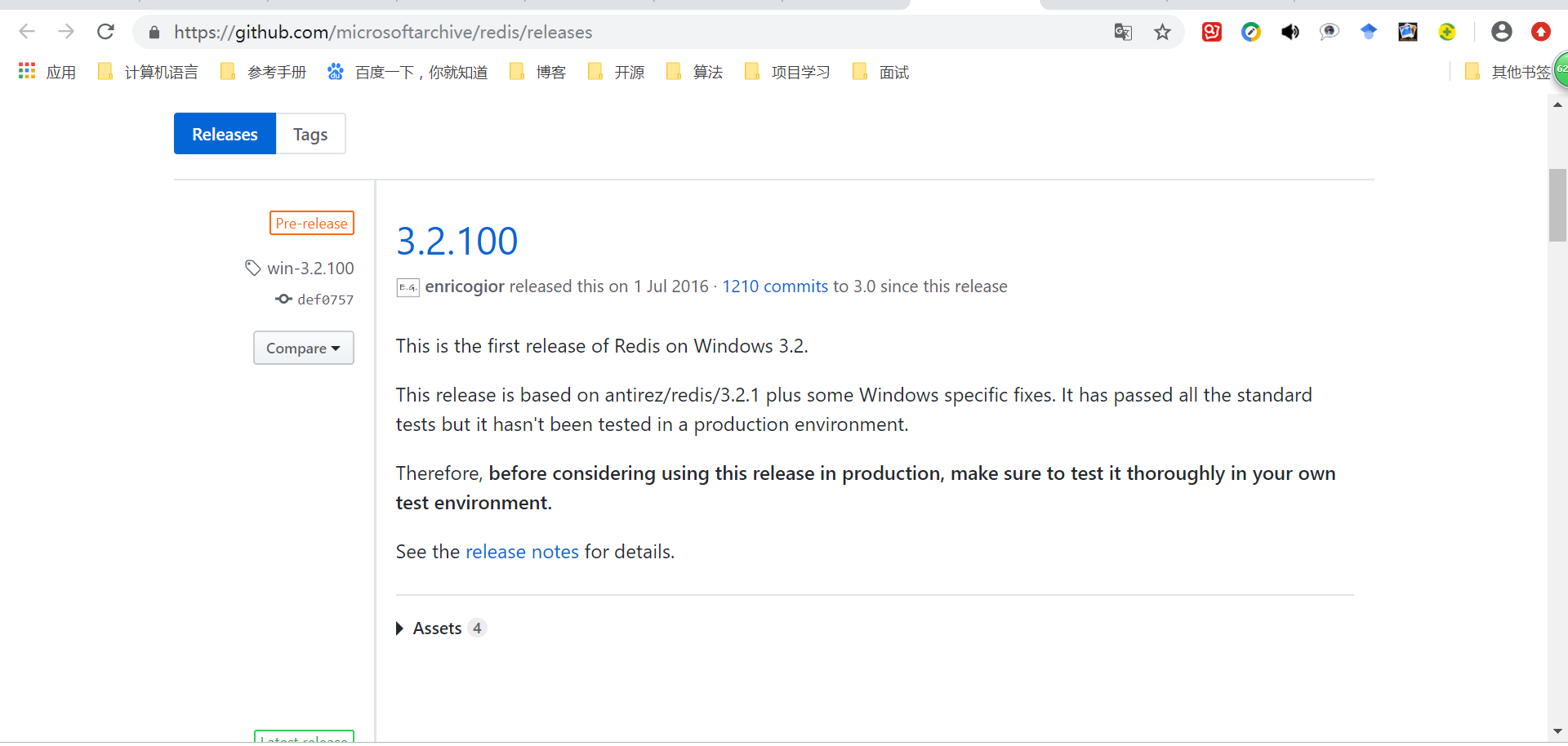
Task: Click the Pre-release label
Action: click(x=312, y=223)
